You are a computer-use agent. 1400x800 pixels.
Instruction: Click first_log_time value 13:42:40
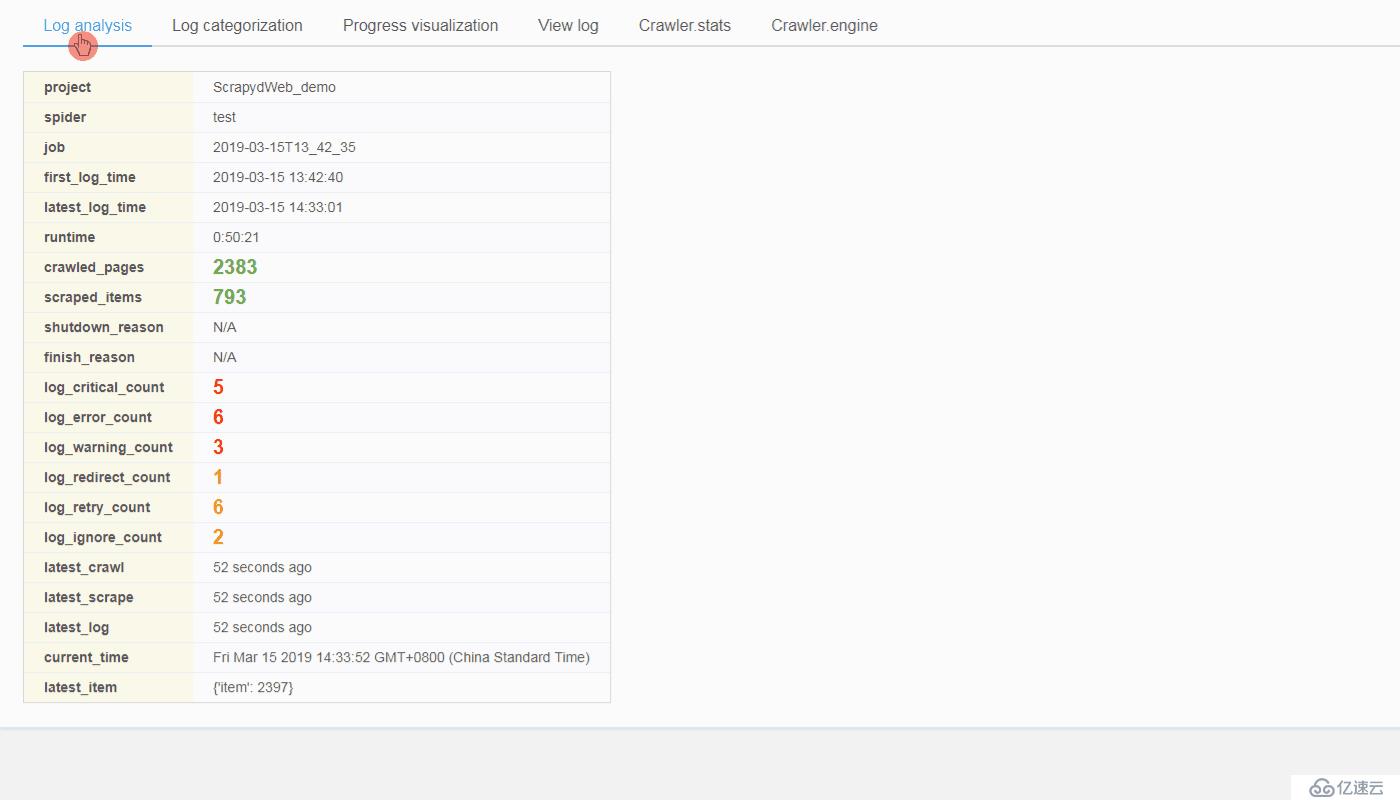(x=278, y=177)
